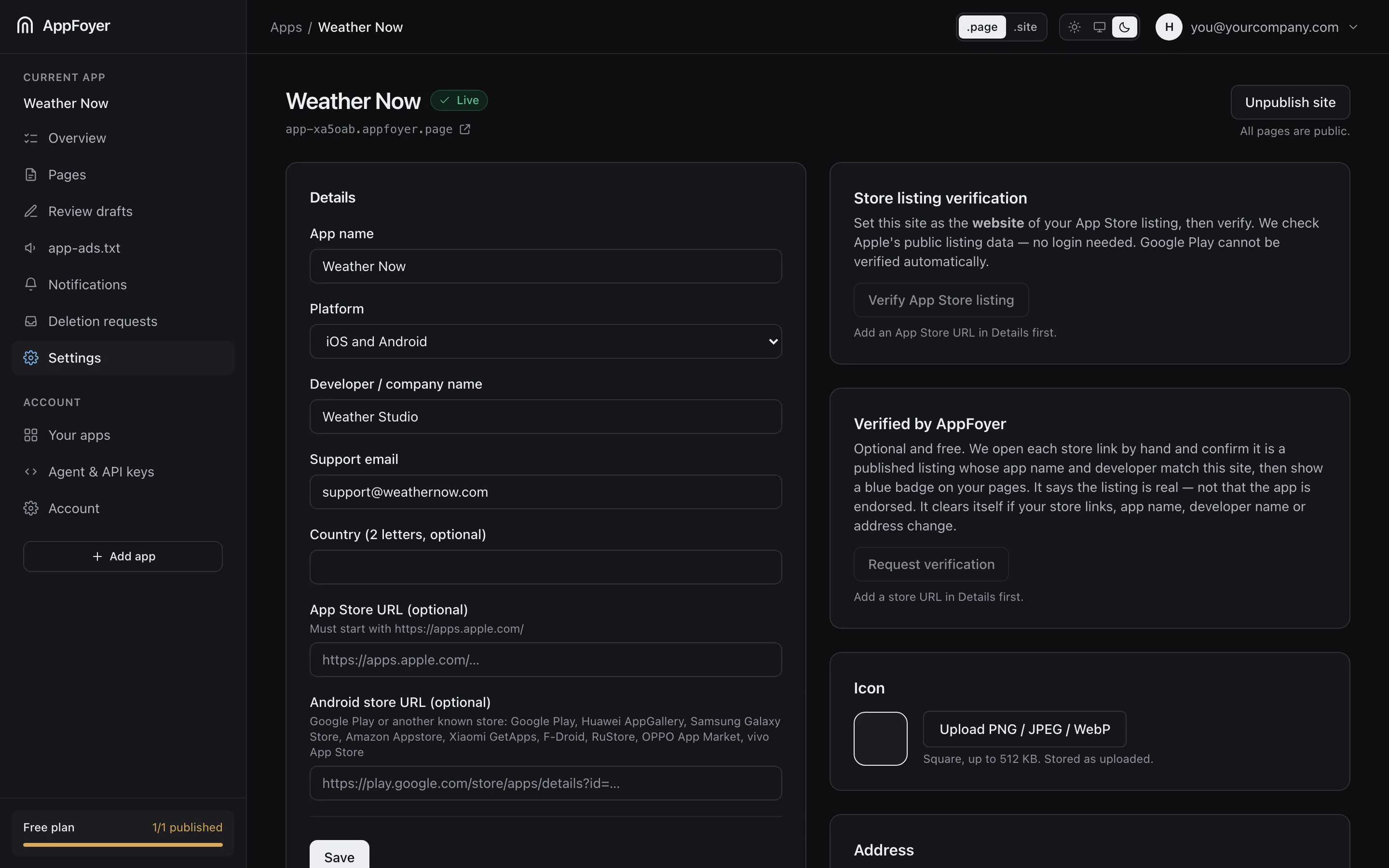Image resolution: width=1389 pixels, height=868 pixels.
Task: Click the Android store URL field
Action: (545, 783)
